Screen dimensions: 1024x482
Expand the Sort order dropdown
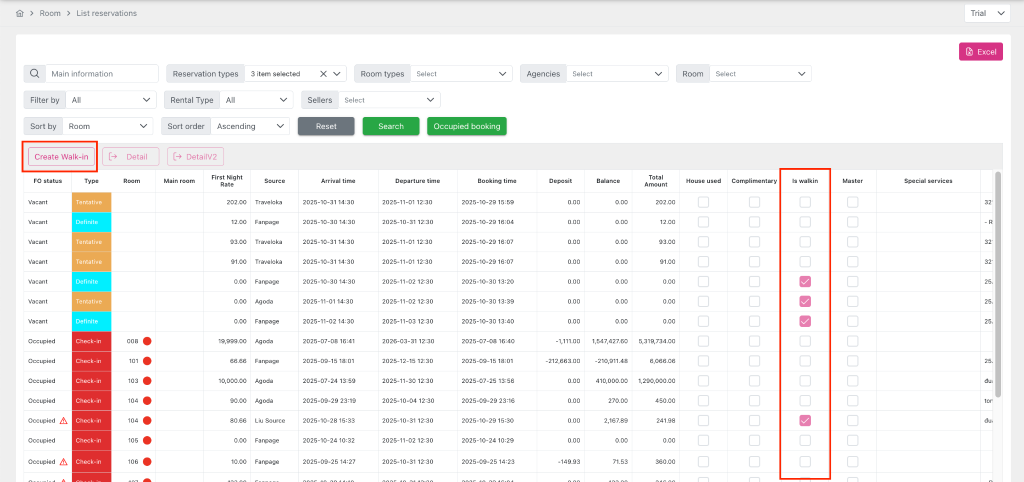[250, 126]
